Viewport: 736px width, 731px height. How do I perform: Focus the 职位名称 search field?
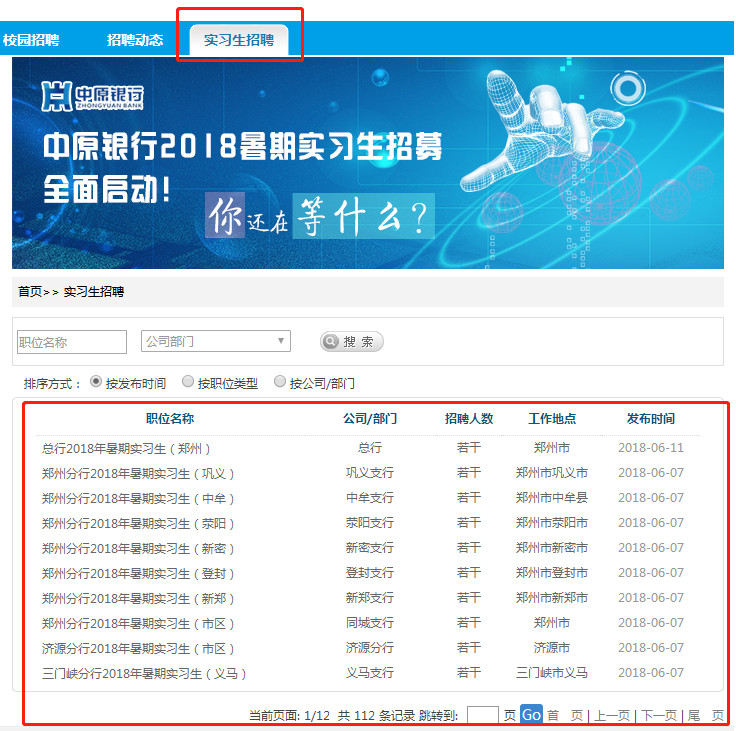point(72,342)
